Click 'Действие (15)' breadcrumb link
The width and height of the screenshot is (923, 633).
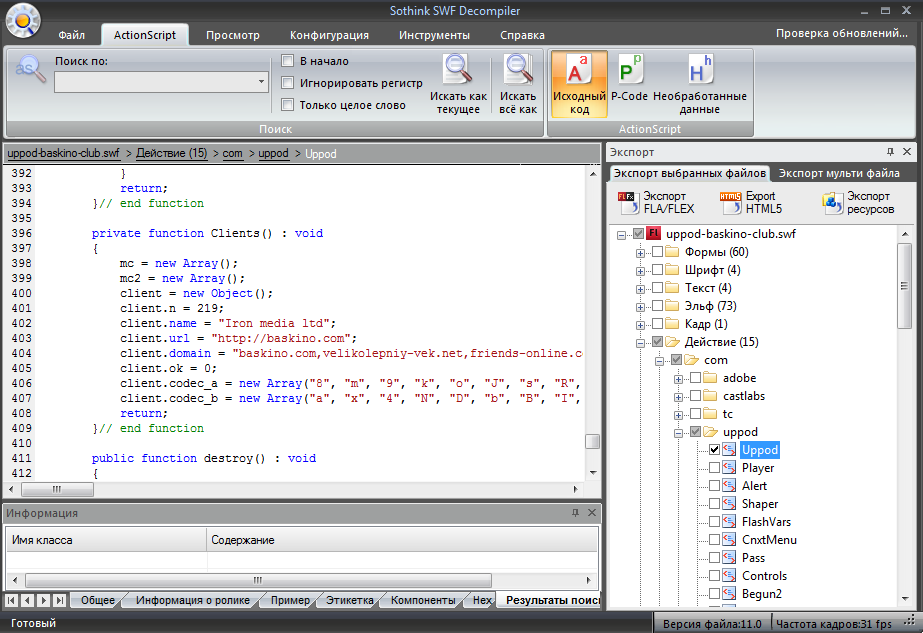coord(171,154)
